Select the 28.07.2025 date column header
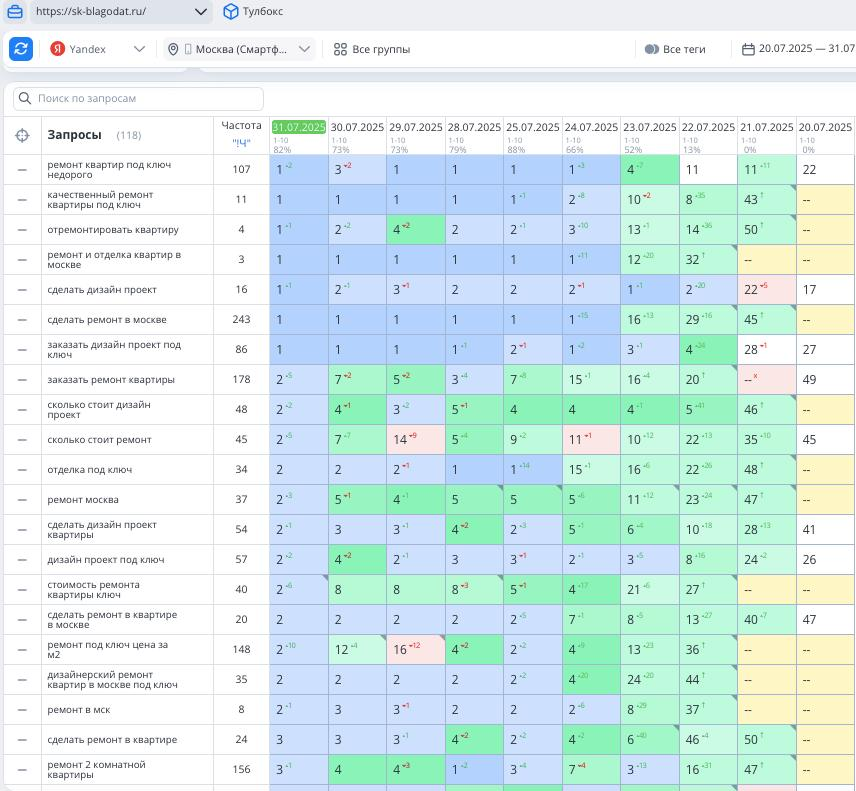This screenshot has height=791, width=856. click(474, 127)
